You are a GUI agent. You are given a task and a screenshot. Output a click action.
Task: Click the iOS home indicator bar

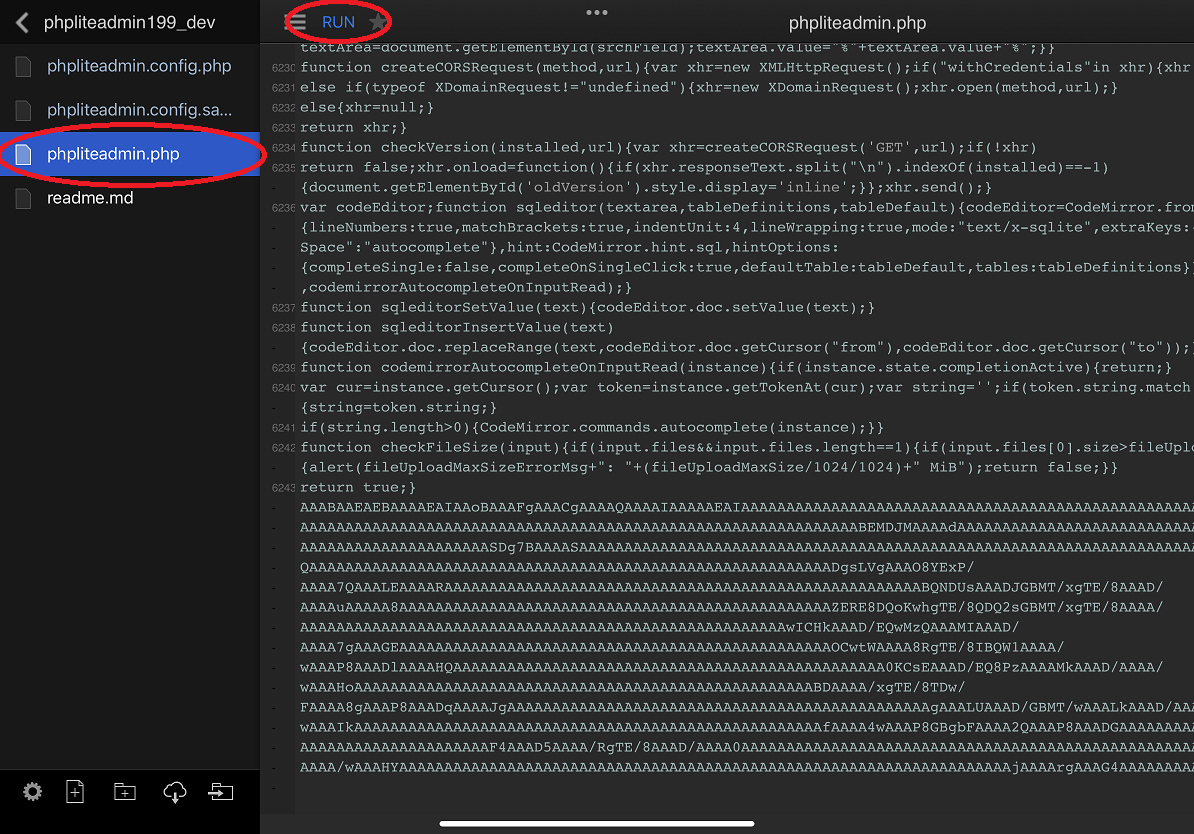point(597,823)
